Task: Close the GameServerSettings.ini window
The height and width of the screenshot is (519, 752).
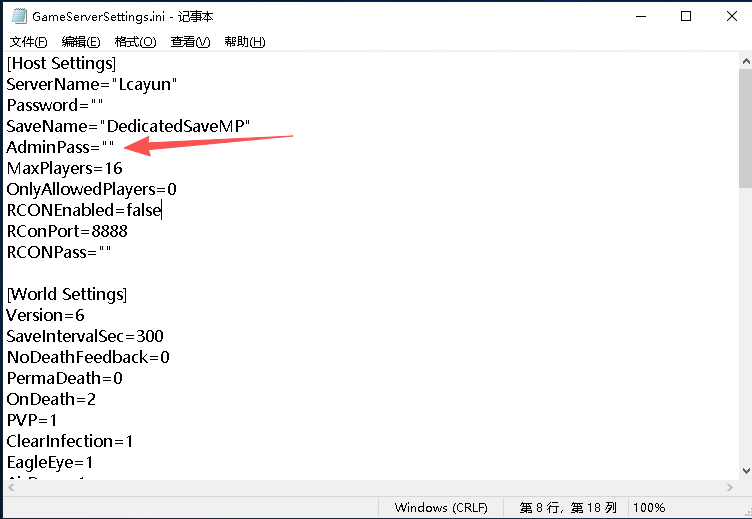Action: pos(729,17)
